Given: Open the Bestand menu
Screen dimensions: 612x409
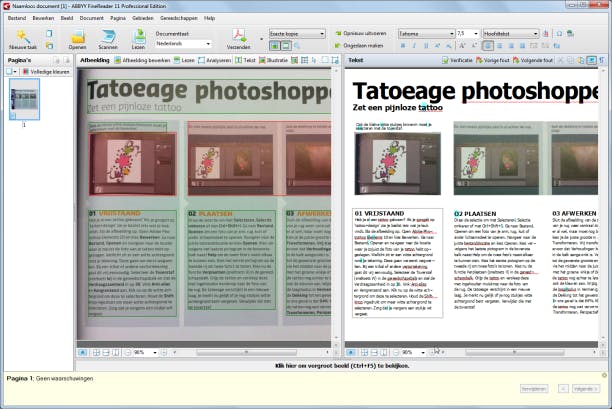Looking at the screenshot, I should [x=17, y=18].
